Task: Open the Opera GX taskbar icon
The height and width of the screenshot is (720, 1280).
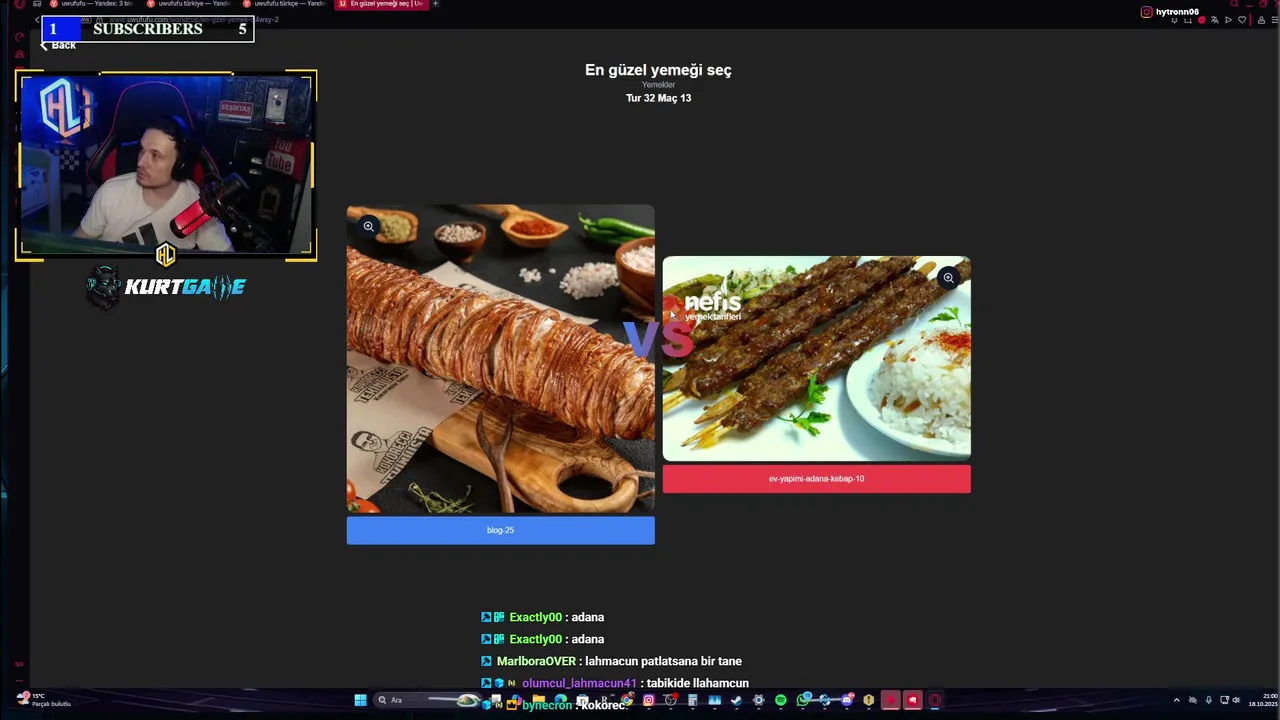Action: coord(935,700)
